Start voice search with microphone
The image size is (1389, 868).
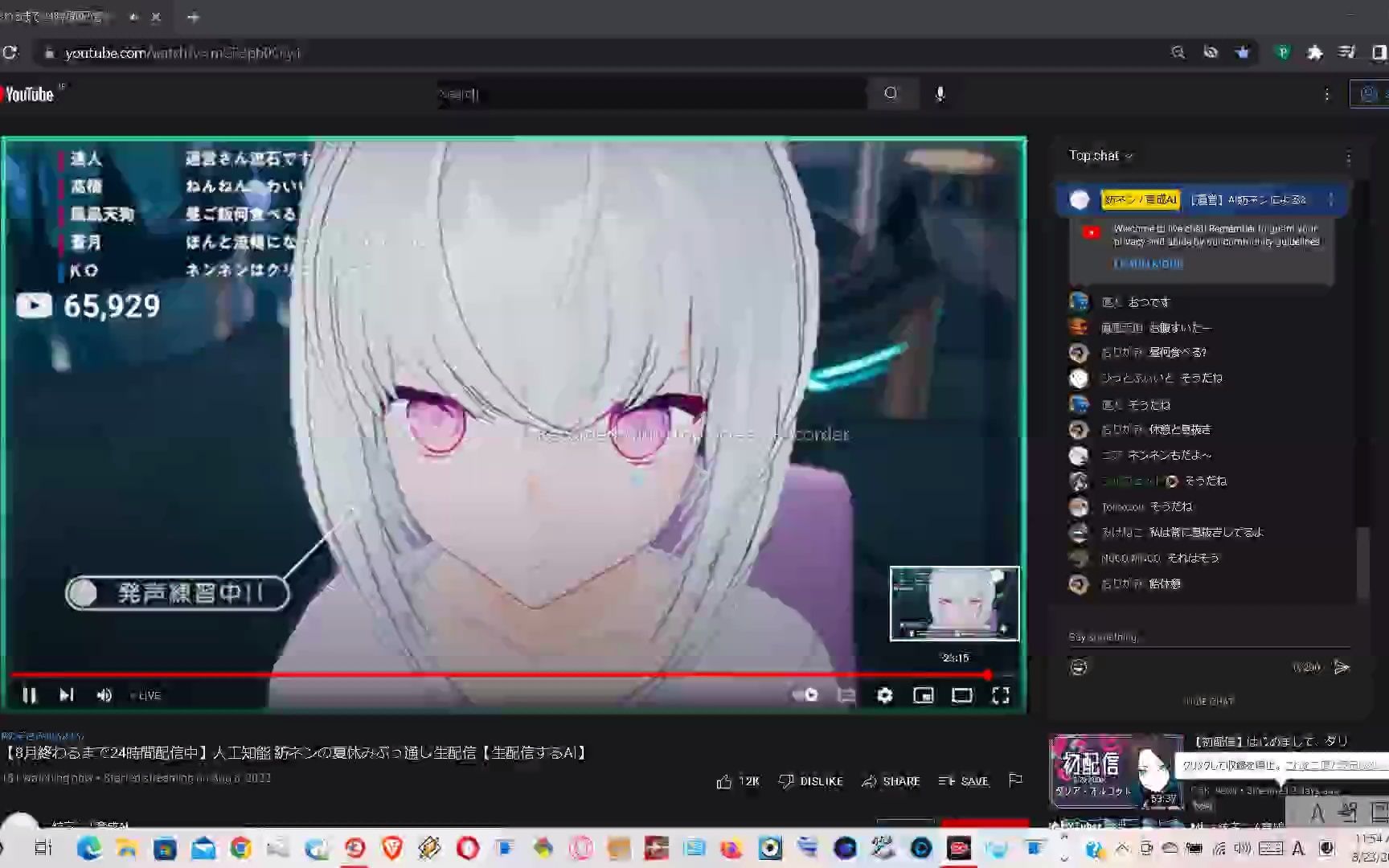pyautogui.click(x=940, y=94)
